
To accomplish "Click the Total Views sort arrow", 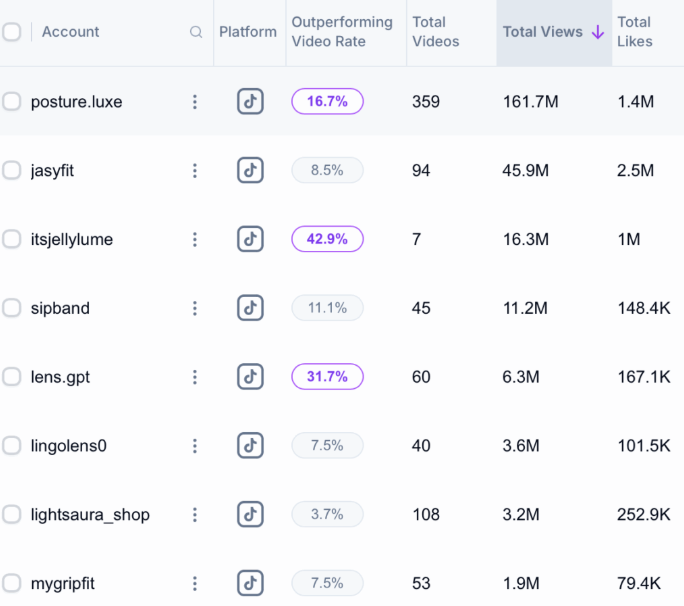I will [x=598, y=32].
